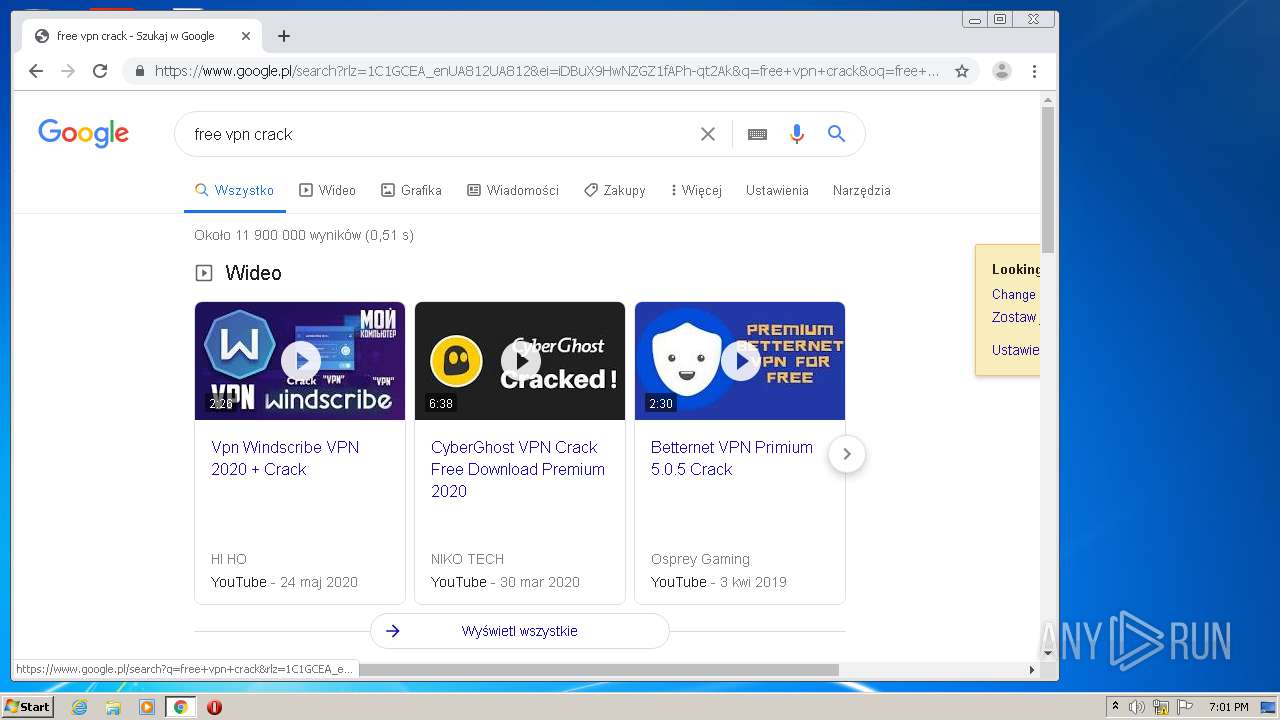This screenshot has width=1280, height=720.
Task: Open 'Betternet VPN Primium 5.0.5 Crack' link
Action: [x=732, y=458]
